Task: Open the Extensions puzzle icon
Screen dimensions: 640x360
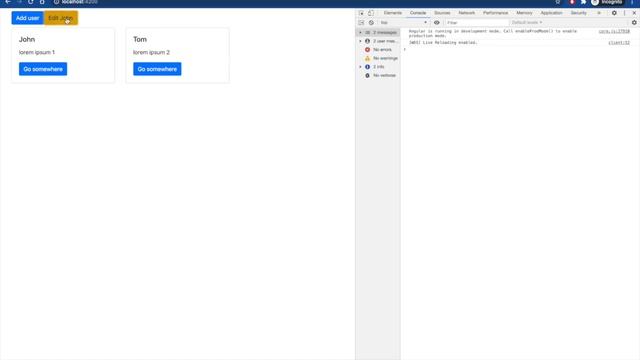Action: pyautogui.click(x=583, y=2)
